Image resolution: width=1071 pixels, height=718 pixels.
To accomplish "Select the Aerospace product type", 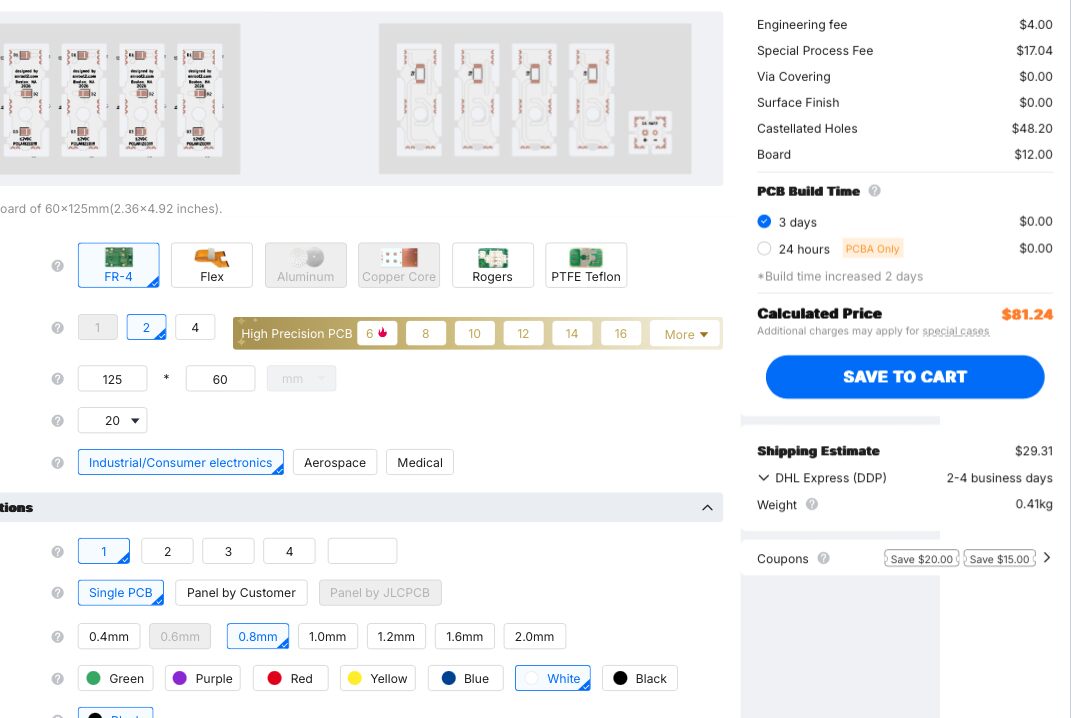I will point(335,462).
